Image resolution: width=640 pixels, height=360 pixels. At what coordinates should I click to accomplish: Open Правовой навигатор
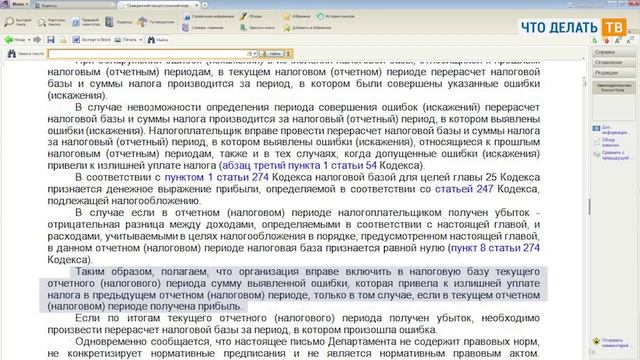pyautogui.click(x=86, y=22)
